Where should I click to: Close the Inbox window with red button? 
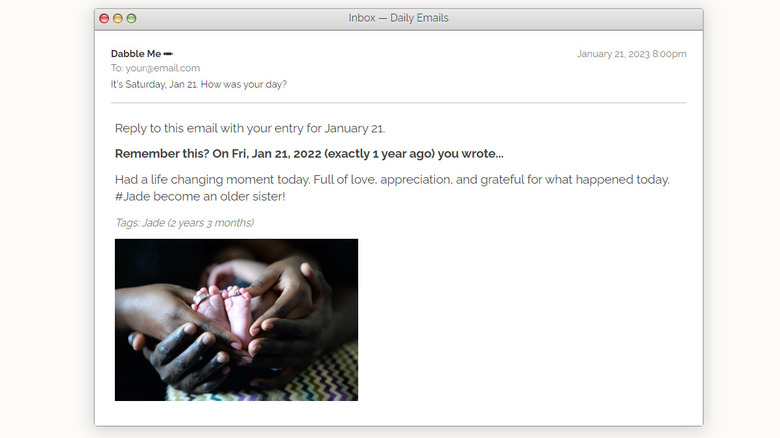point(104,18)
